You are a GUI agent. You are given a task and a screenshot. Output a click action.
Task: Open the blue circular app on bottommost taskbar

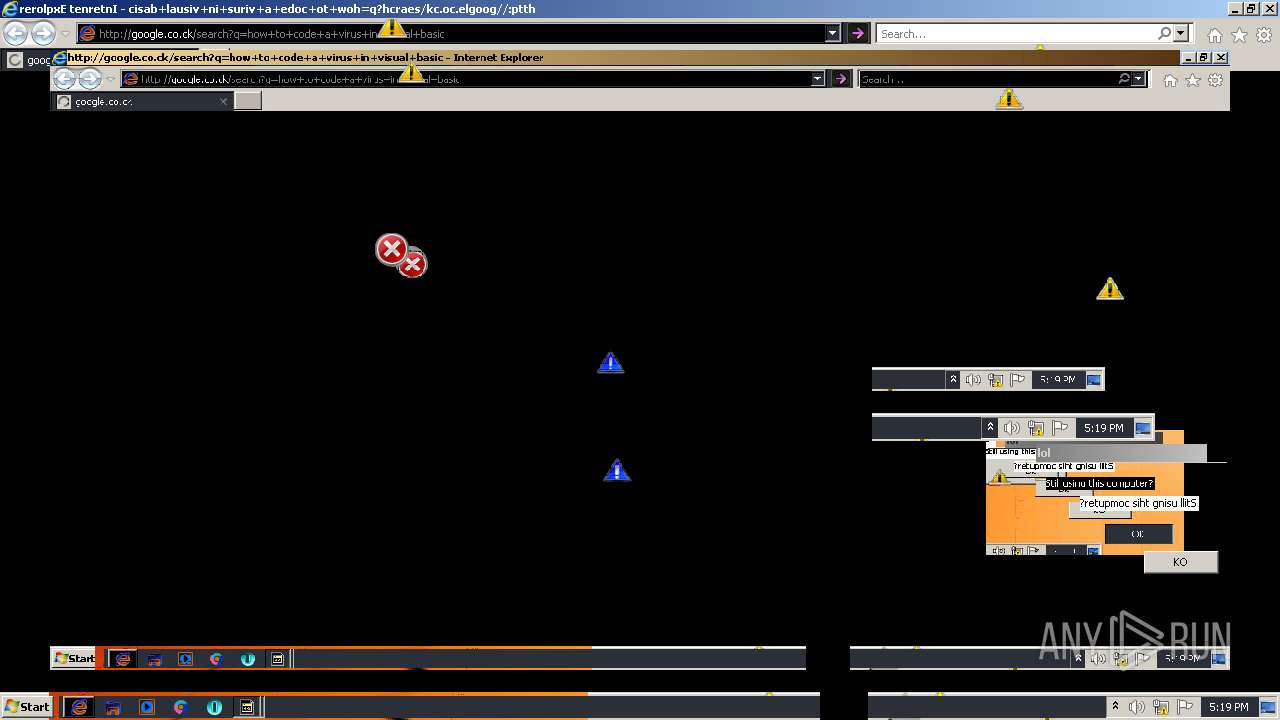[214, 707]
